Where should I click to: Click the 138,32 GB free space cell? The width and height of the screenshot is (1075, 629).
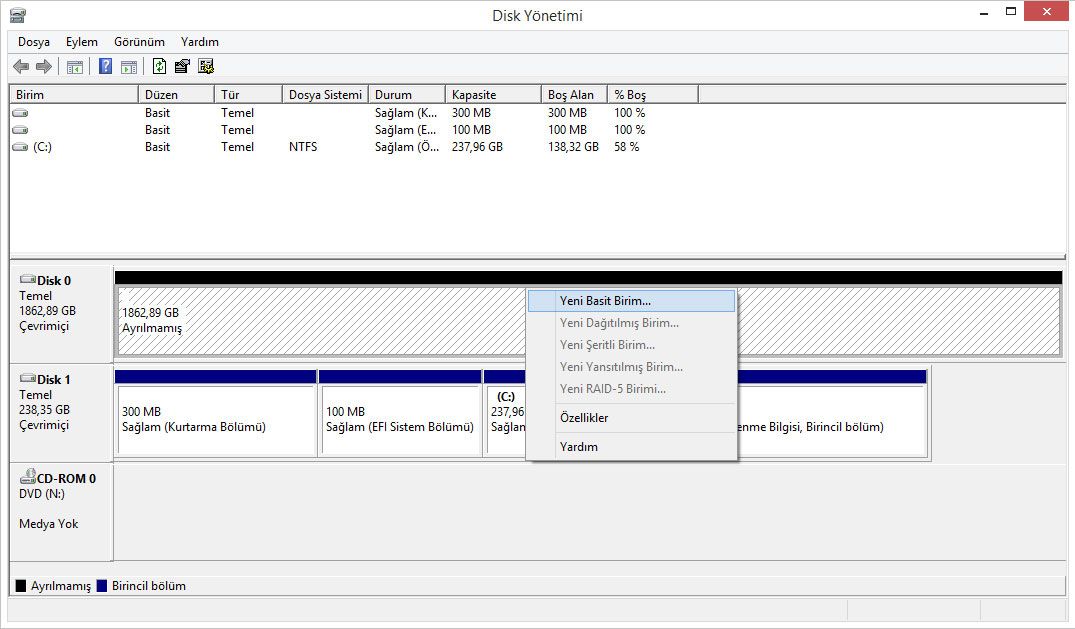(x=573, y=147)
